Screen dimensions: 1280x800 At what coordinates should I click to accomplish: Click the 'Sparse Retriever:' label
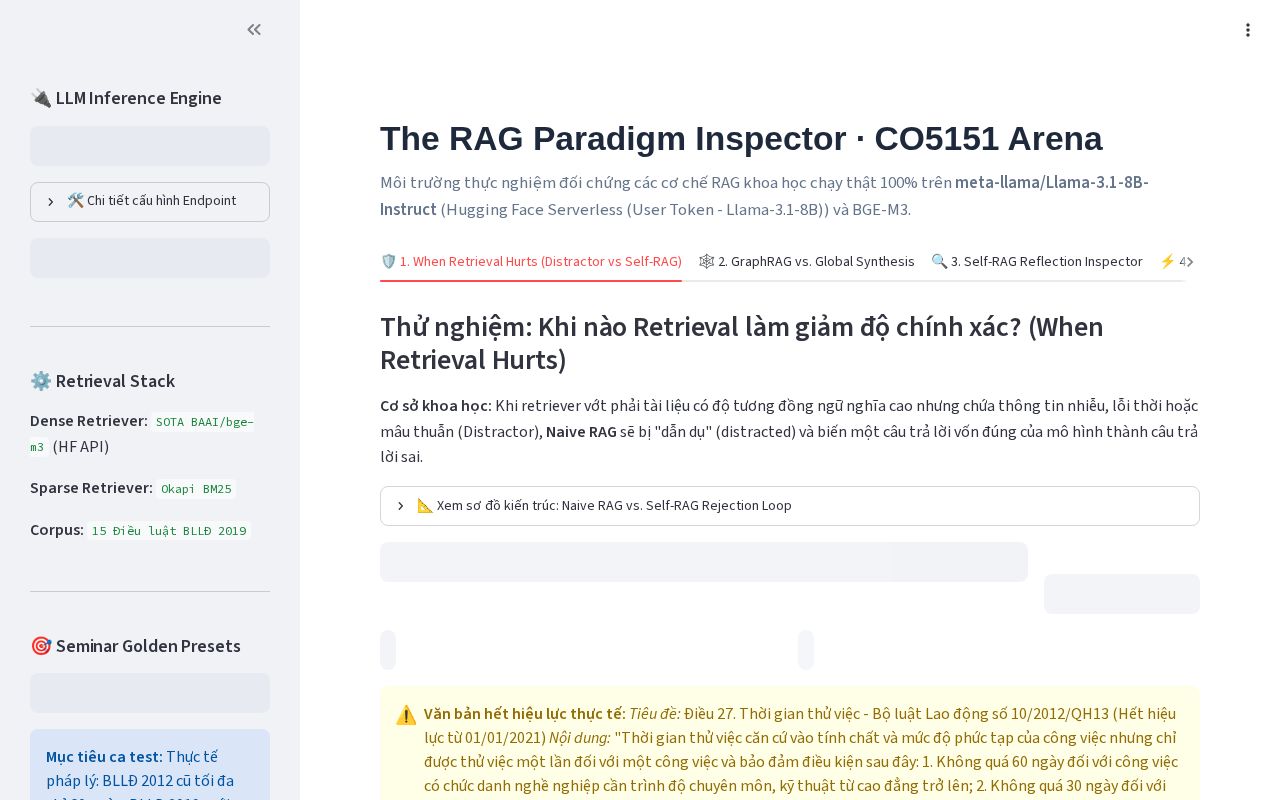pyautogui.click(x=91, y=488)
